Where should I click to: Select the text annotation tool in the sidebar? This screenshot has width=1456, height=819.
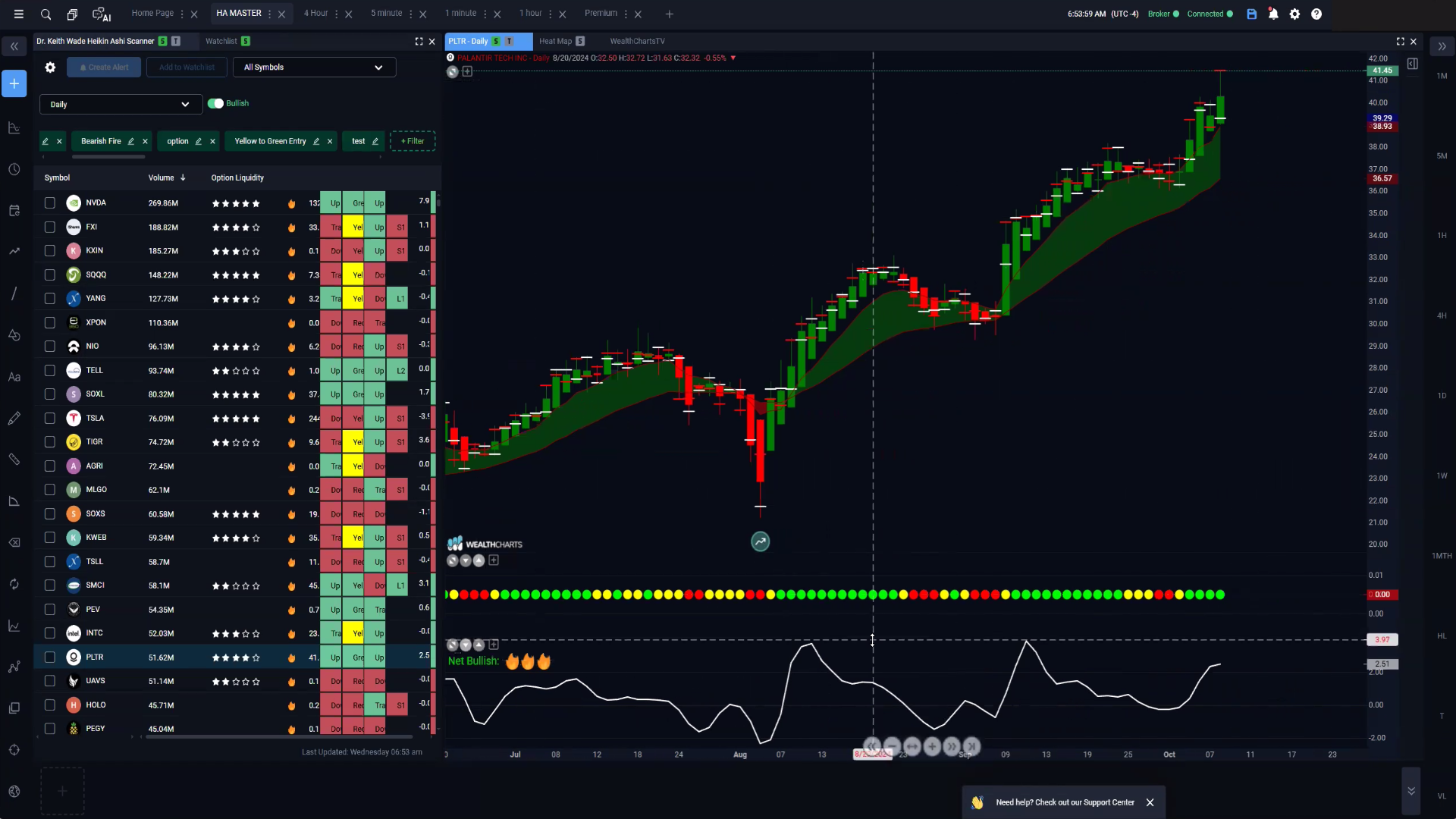[x=14, y=377]
